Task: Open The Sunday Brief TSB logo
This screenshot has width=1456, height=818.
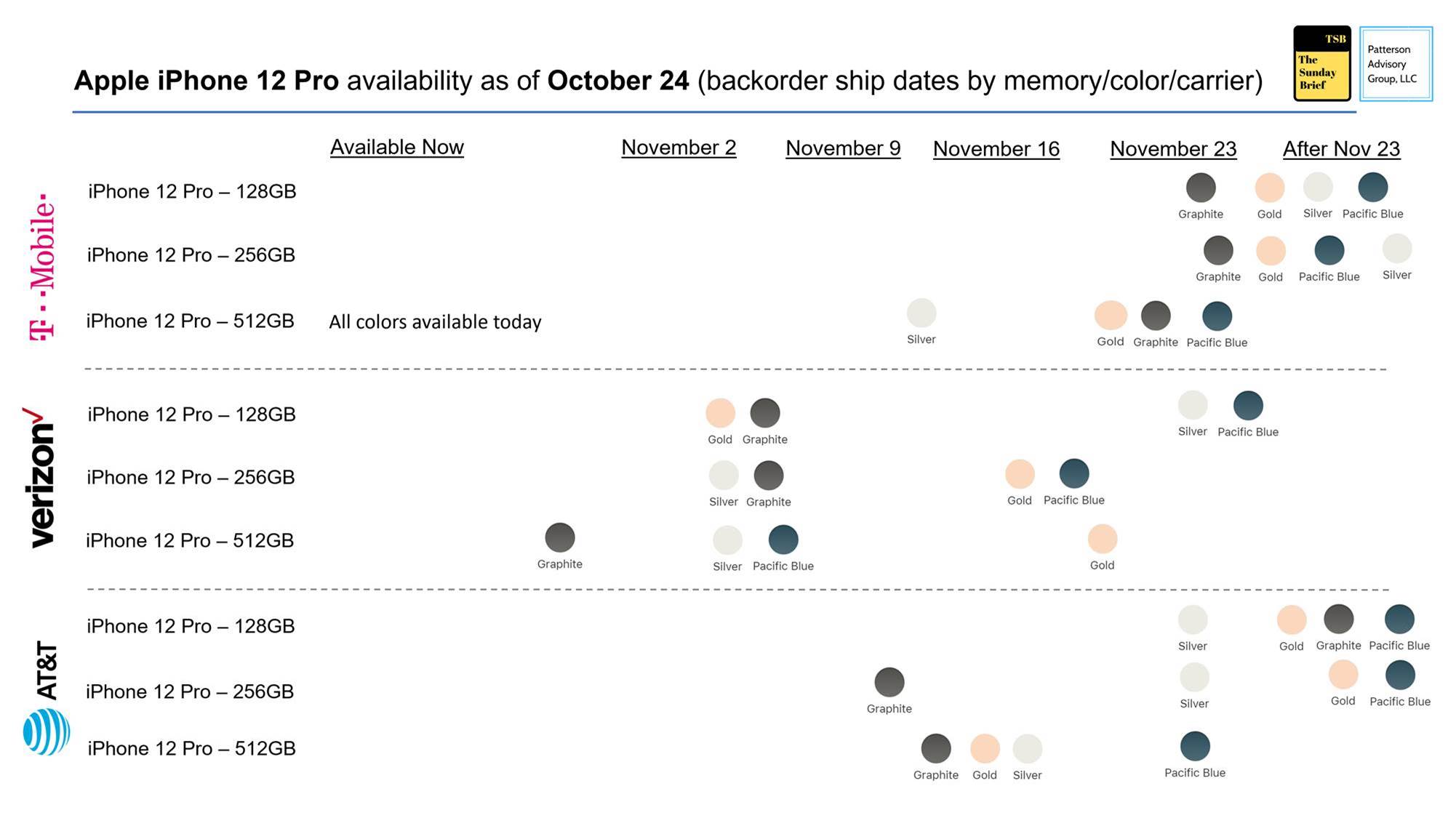Action: 1321,63
